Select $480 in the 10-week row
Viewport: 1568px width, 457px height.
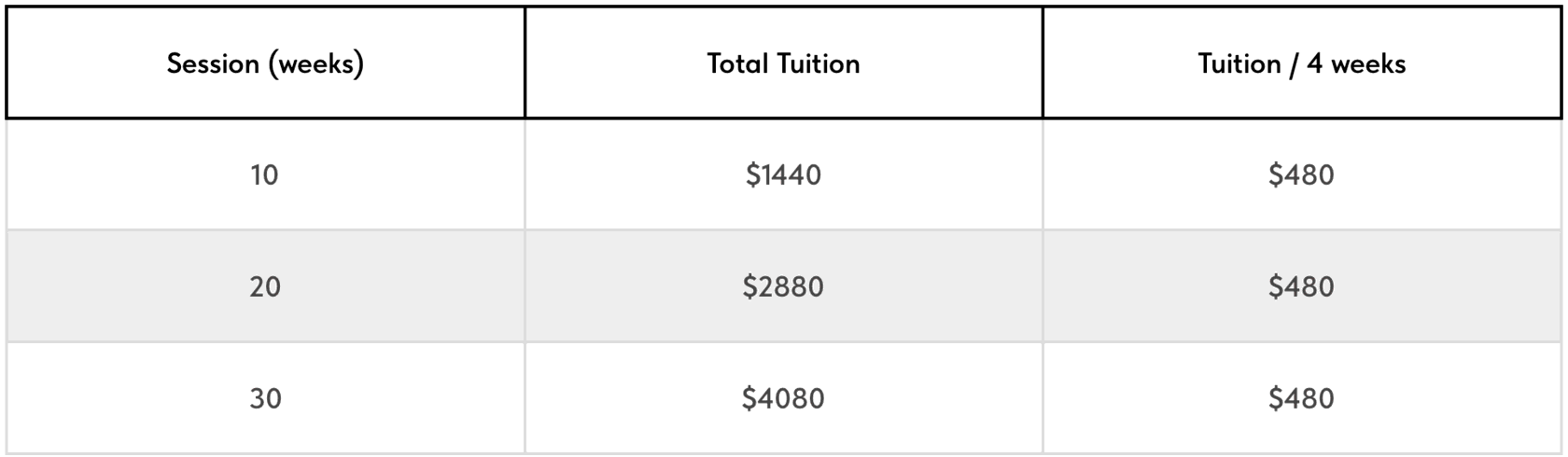[x=1301, y=174]
